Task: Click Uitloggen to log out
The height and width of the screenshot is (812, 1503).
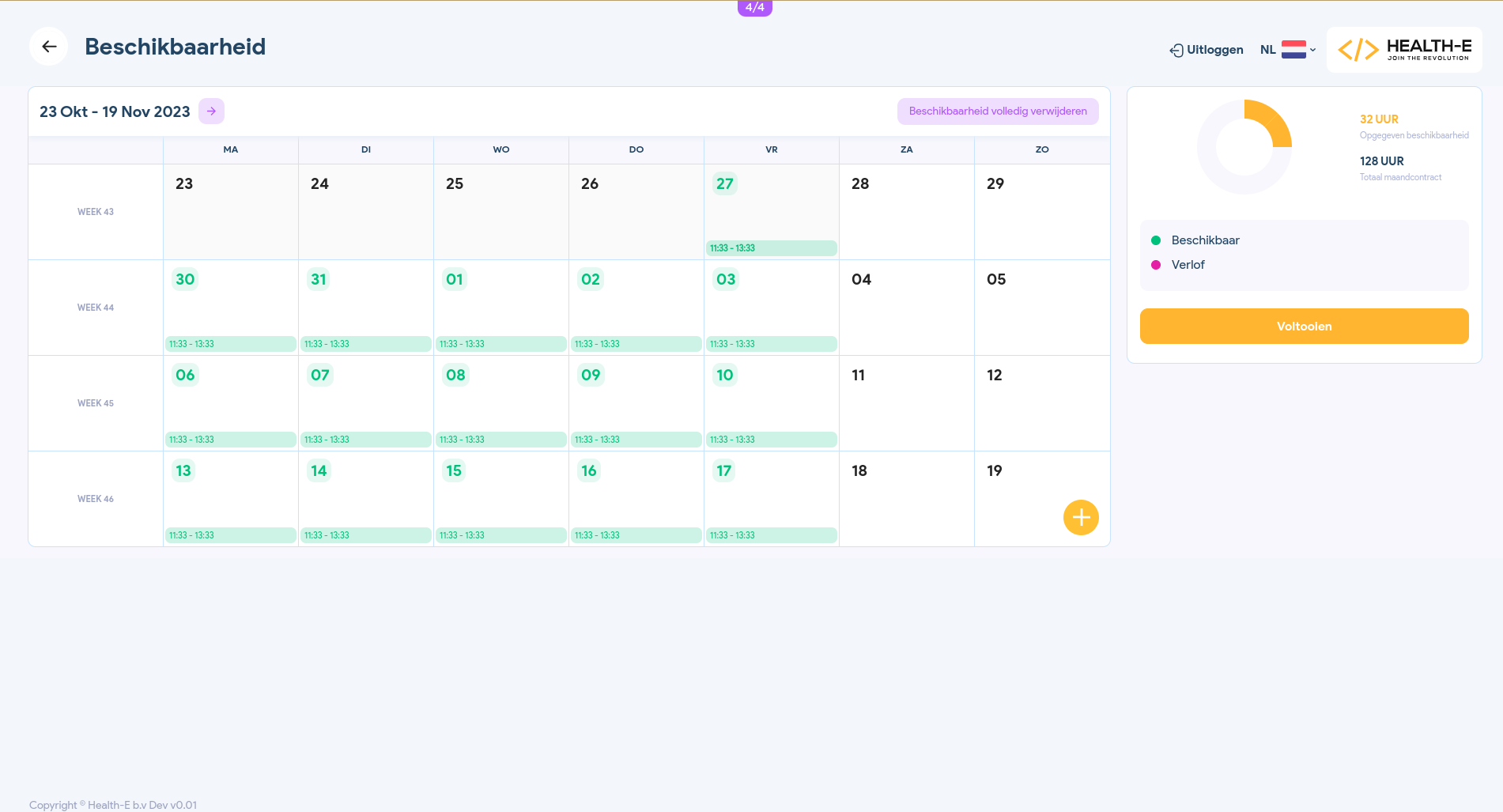Action: pyautogui.click(x=1207, y=50)
